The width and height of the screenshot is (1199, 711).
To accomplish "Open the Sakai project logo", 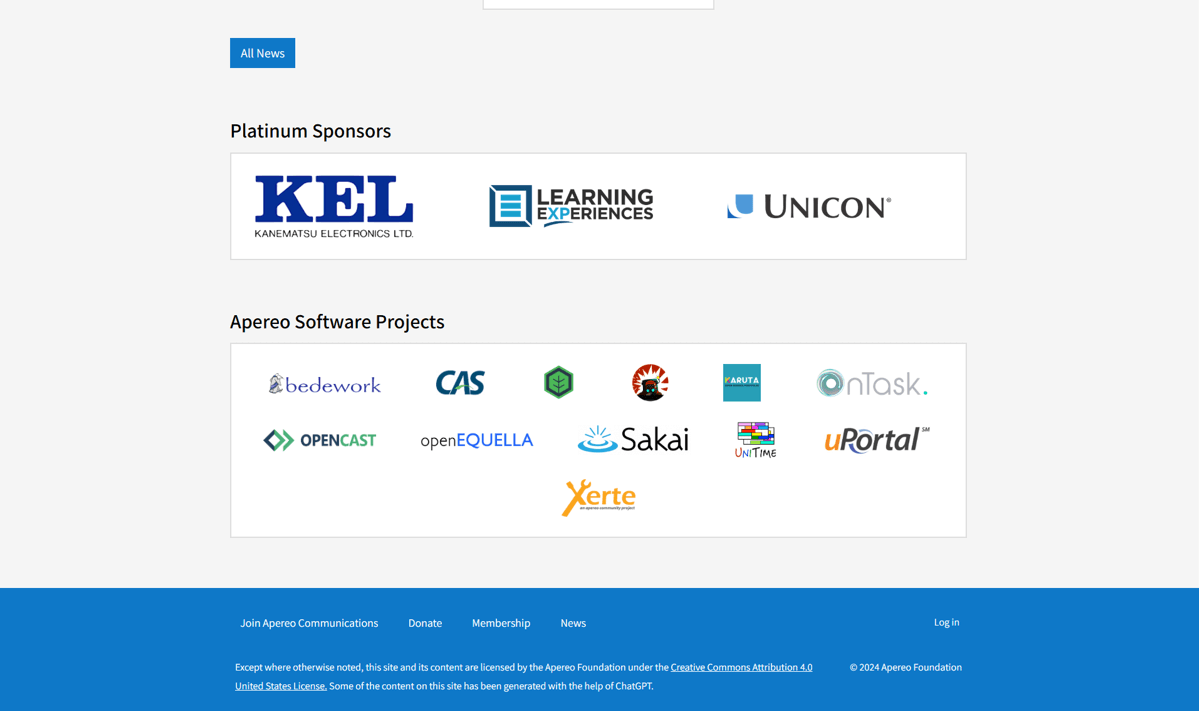I will click(633, 439).
